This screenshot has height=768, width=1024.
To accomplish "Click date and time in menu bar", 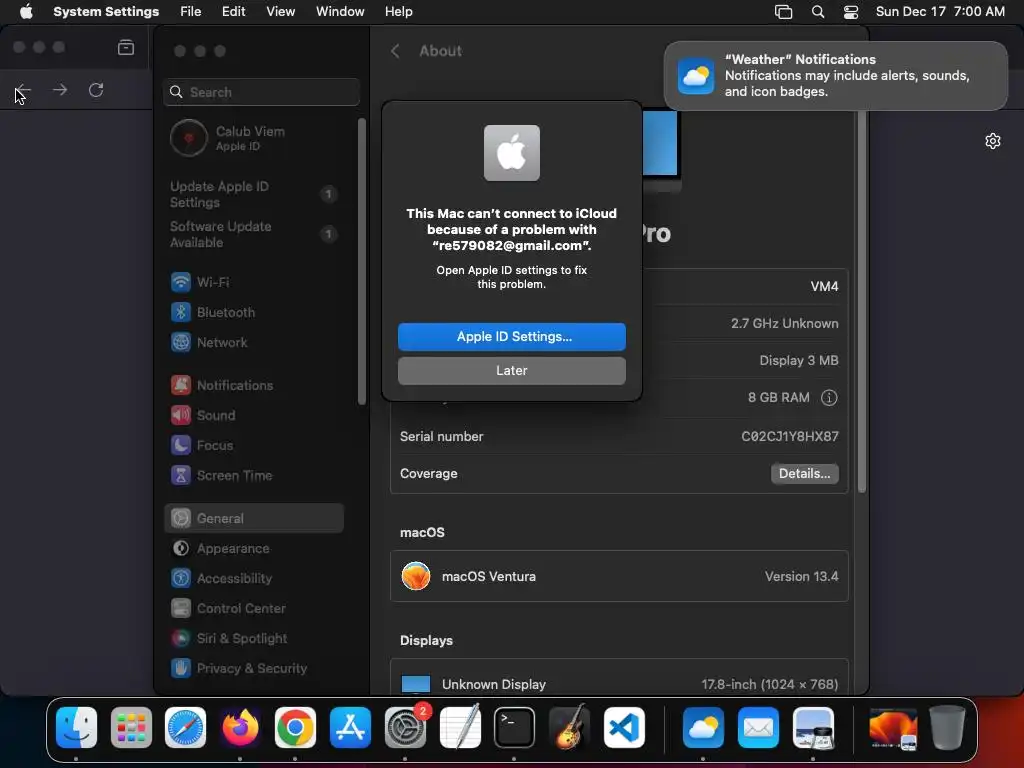I will [940, 12].
